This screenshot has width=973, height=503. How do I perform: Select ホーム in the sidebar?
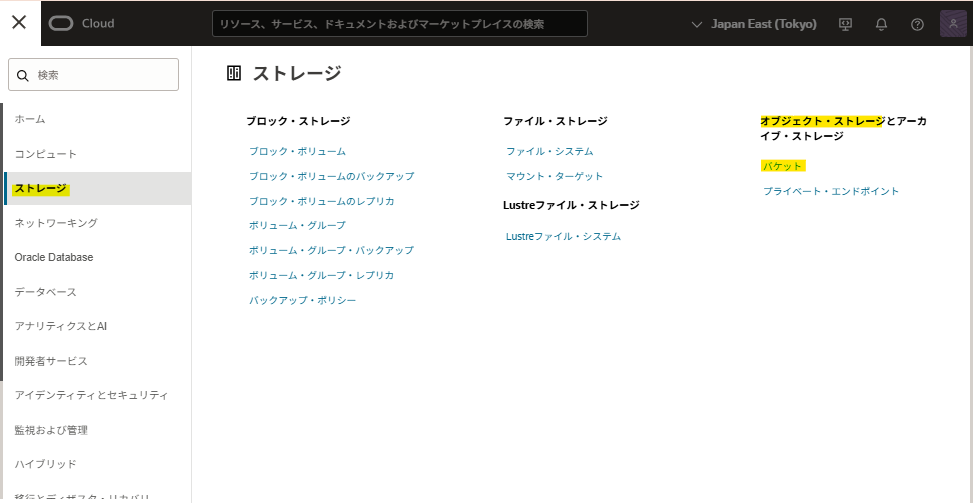[30, 119]
